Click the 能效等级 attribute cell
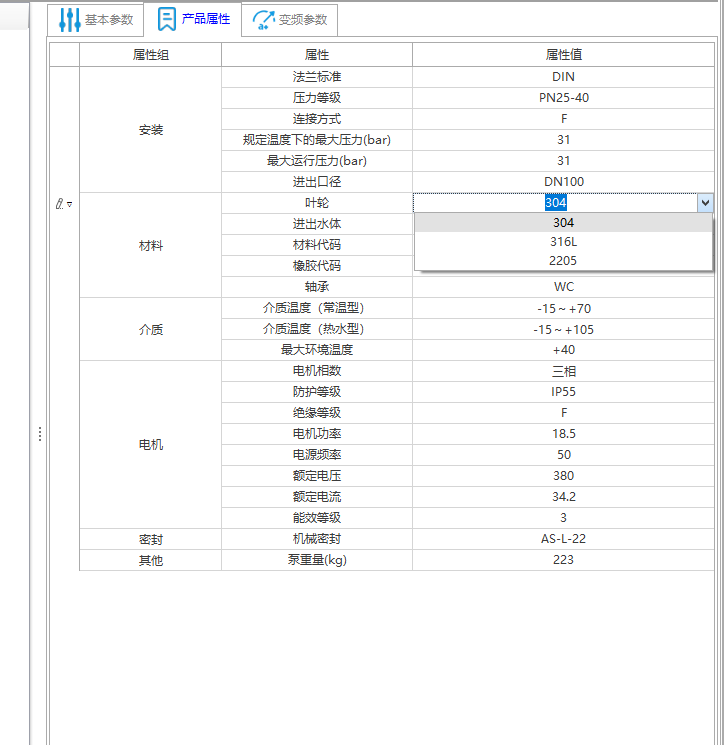Screen dimensions: 724x745 [x=317, y=517]
